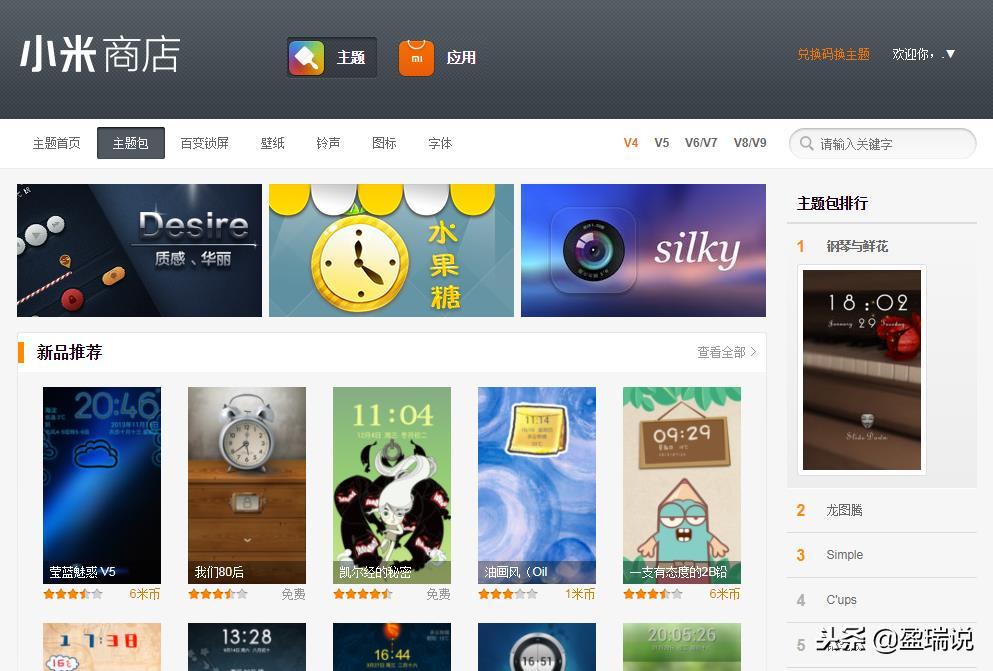Image resolution: width=993 pixels, height=671 pixels.
Task: Open the 水果糖 clock theme banner
Action: pyautogui.click(x=391, y=250)
